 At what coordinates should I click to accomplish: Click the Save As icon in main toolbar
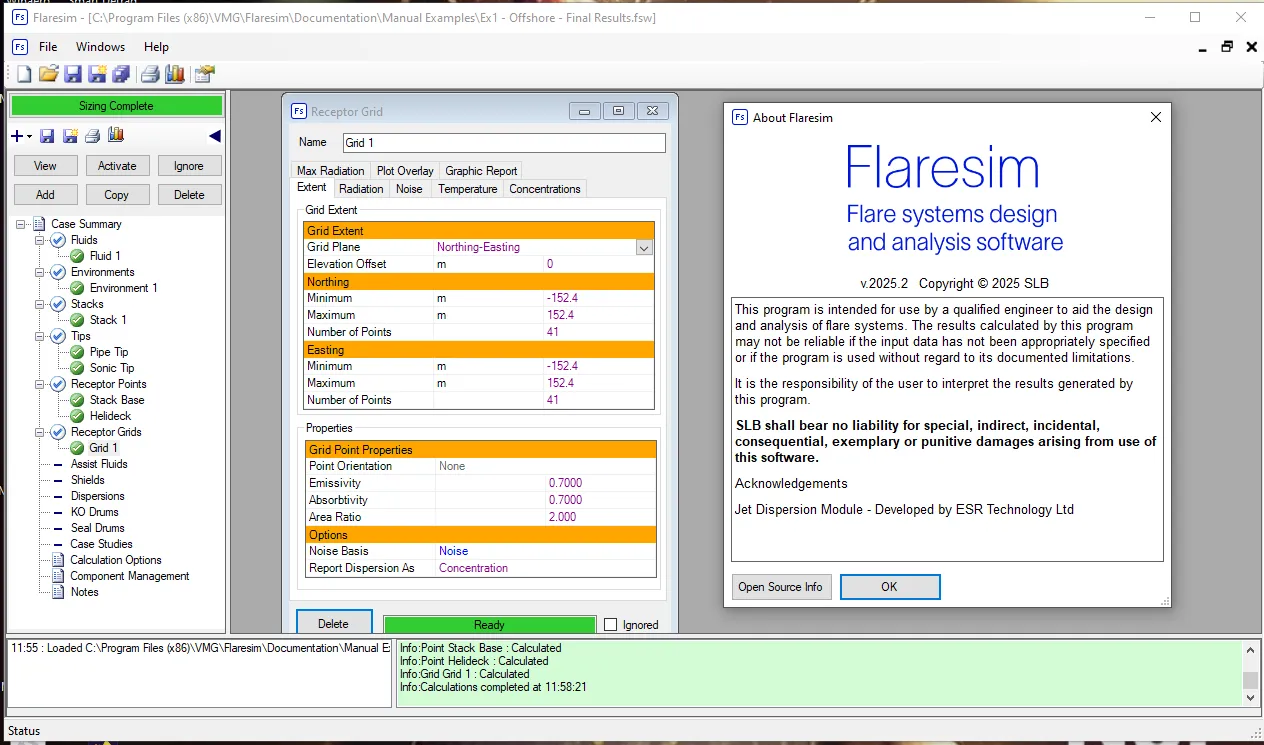point(97,74)
